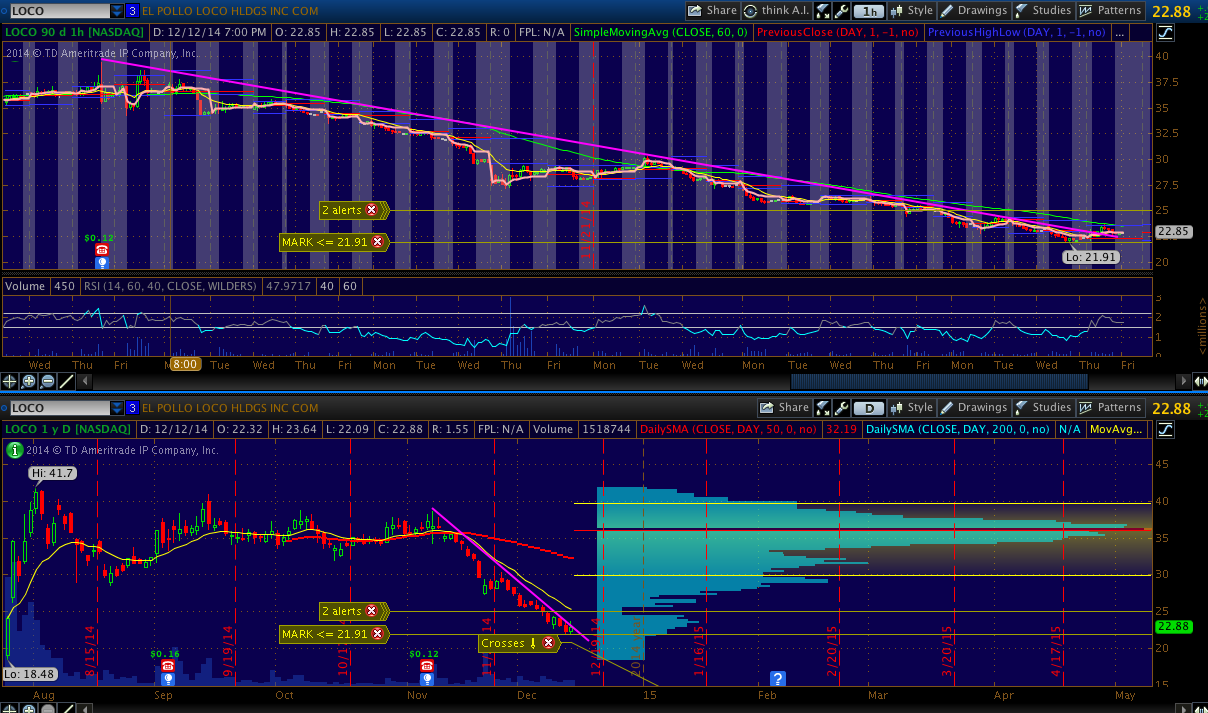Dismiss the 'Crosses' alert on lower chart
This screenshot has height=713, width=1208.
pos(548,643)
